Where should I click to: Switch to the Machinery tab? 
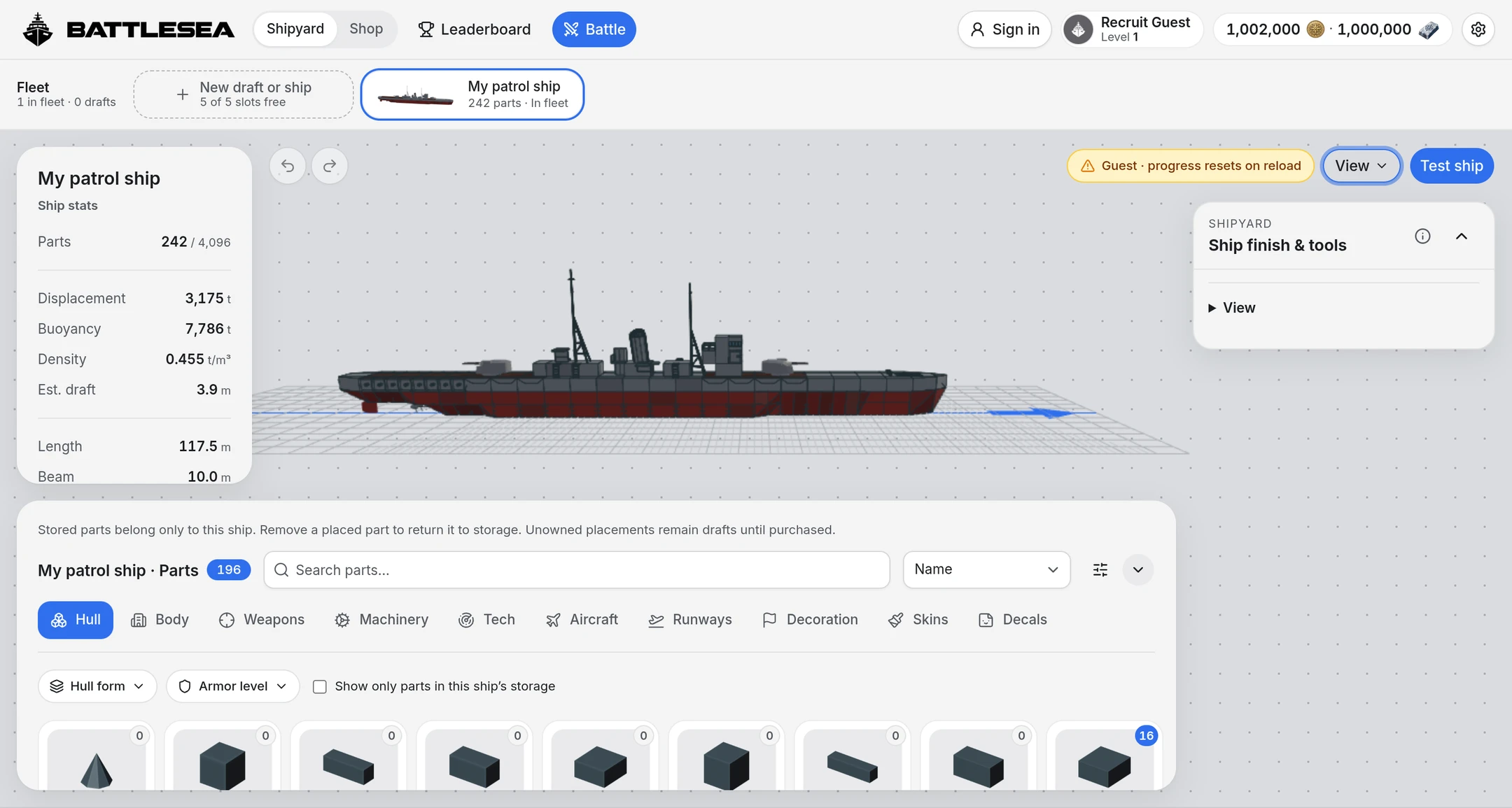pos(381,620)
